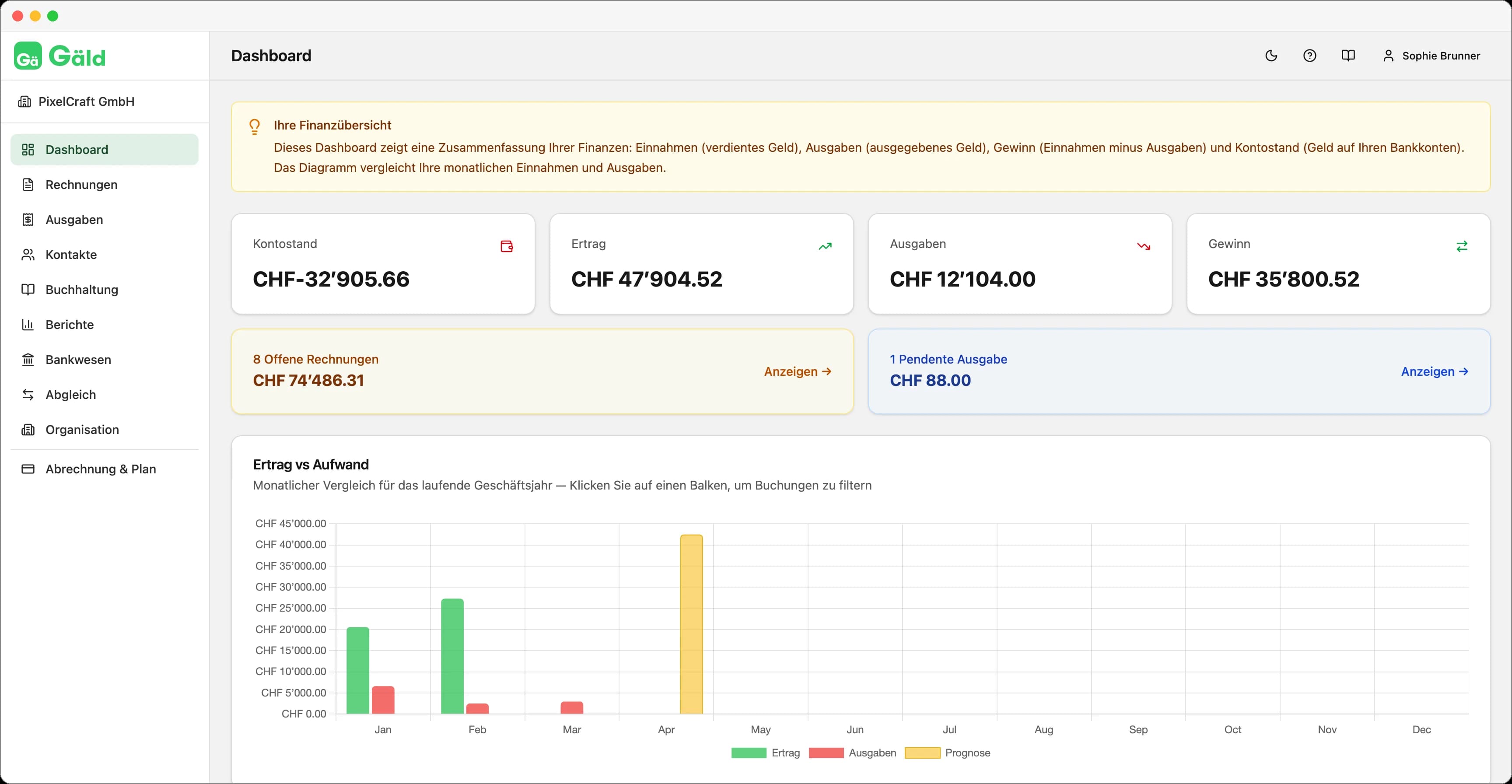The image size is (1512, 784).
Task: Click the Dashboard page title
Action: pos(271,56)
